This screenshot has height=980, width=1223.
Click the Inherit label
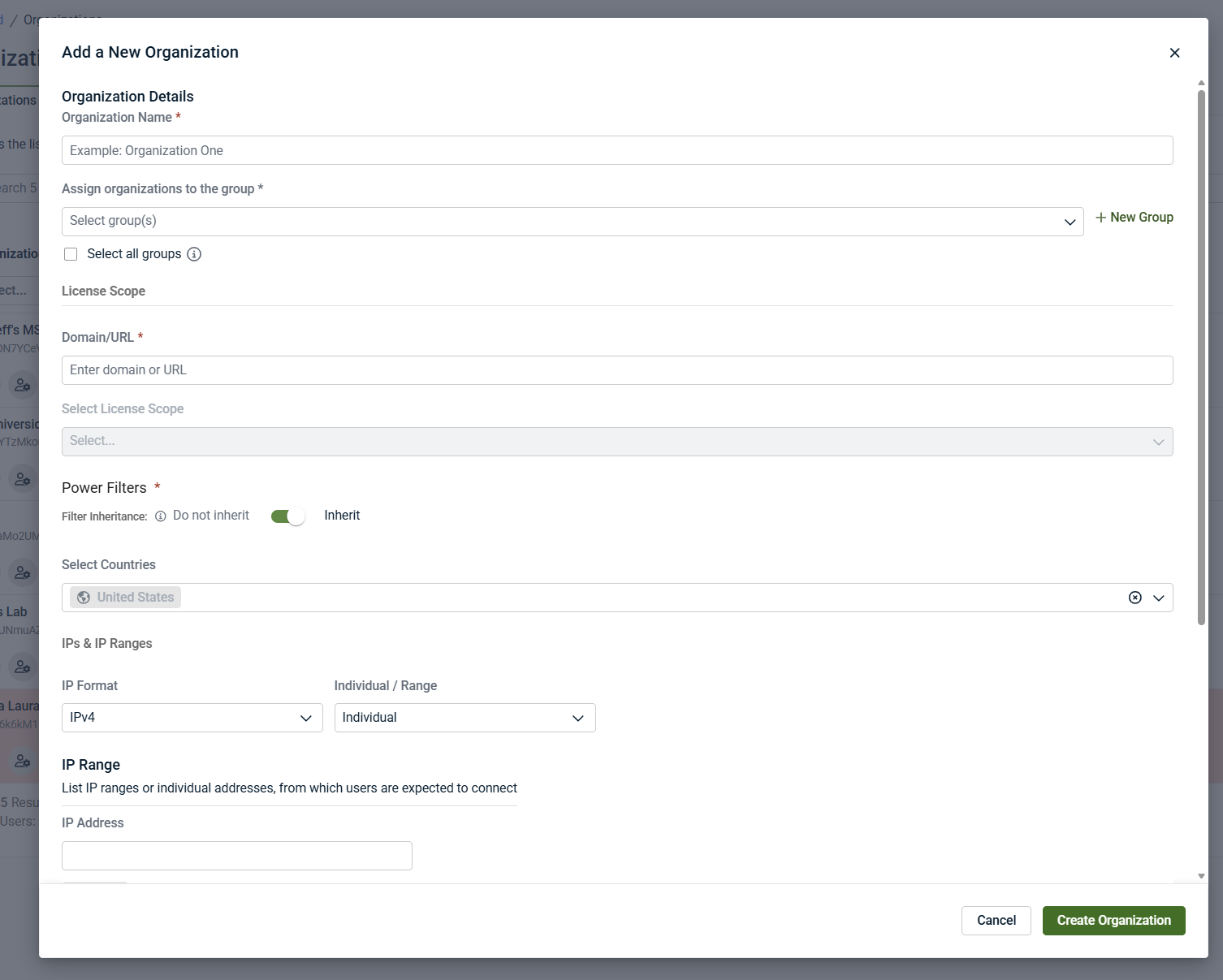342,516
